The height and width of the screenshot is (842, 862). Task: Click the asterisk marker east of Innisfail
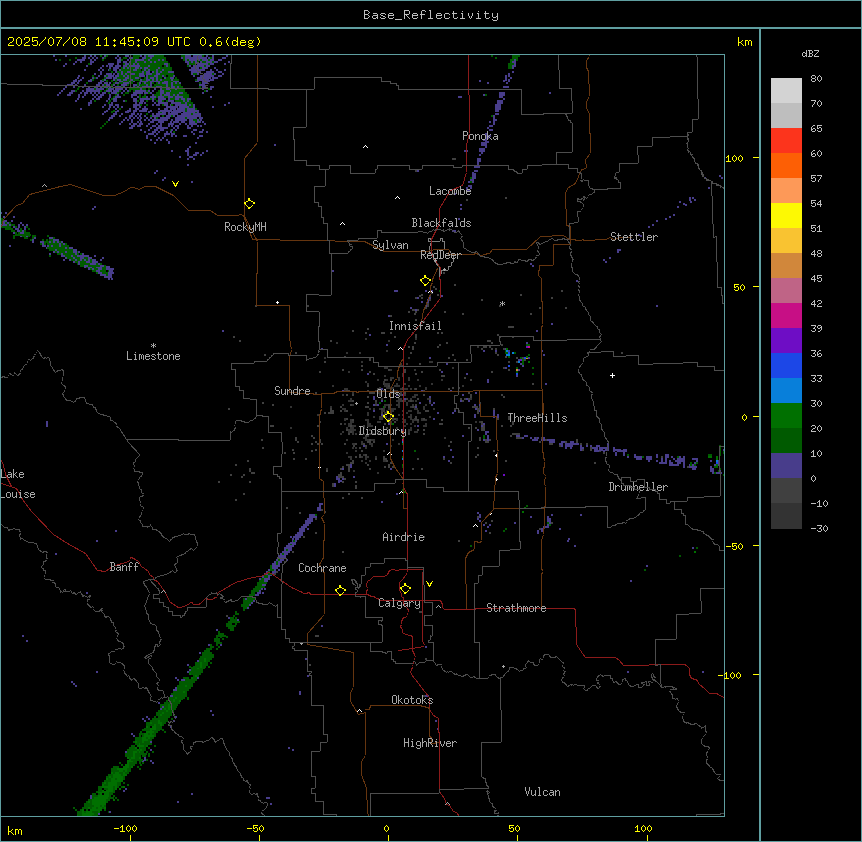502,303
